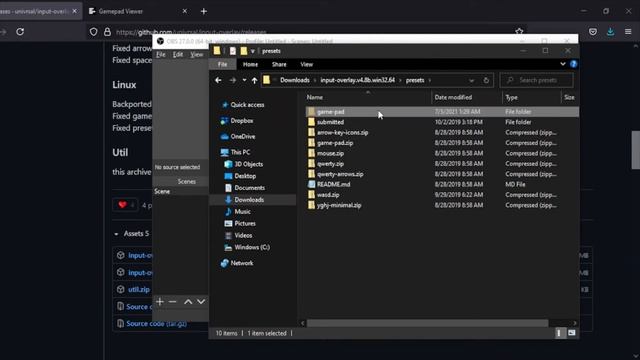640x360 pixels.
Task: Switch to details view layout icon
Action: [x=559, y=333]
